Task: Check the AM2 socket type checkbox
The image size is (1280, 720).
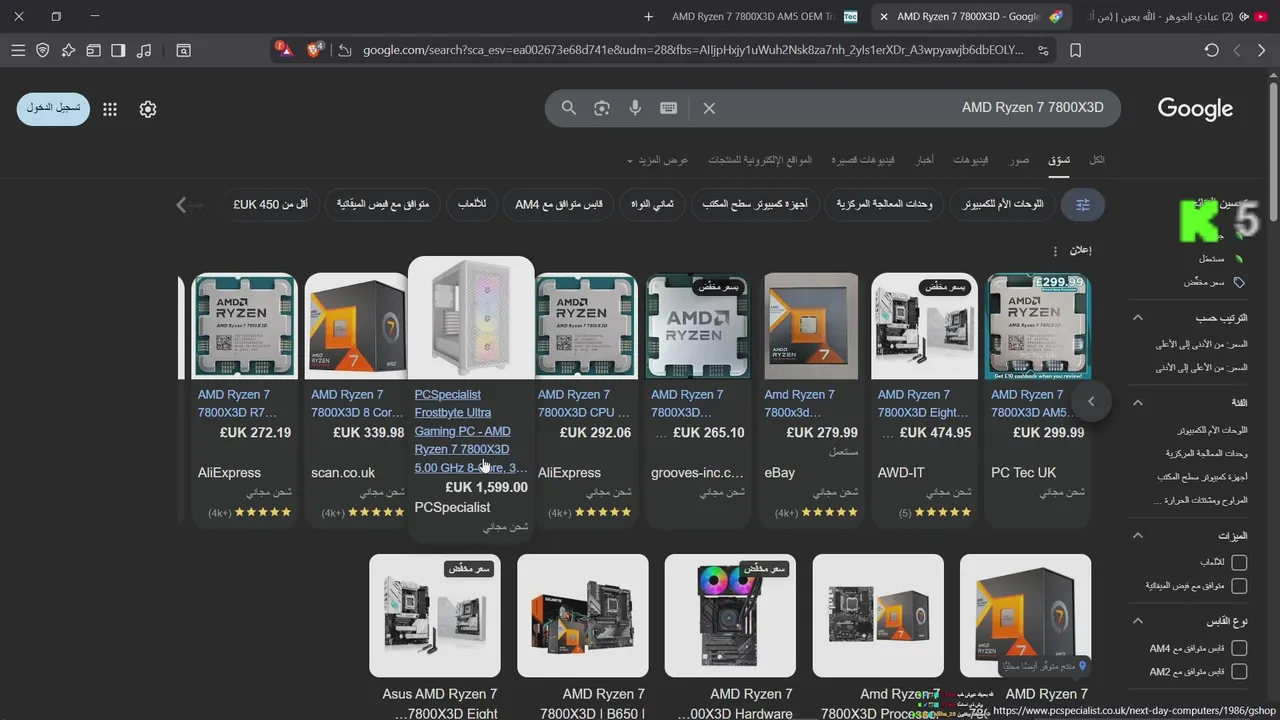Action: [1239, 672]
